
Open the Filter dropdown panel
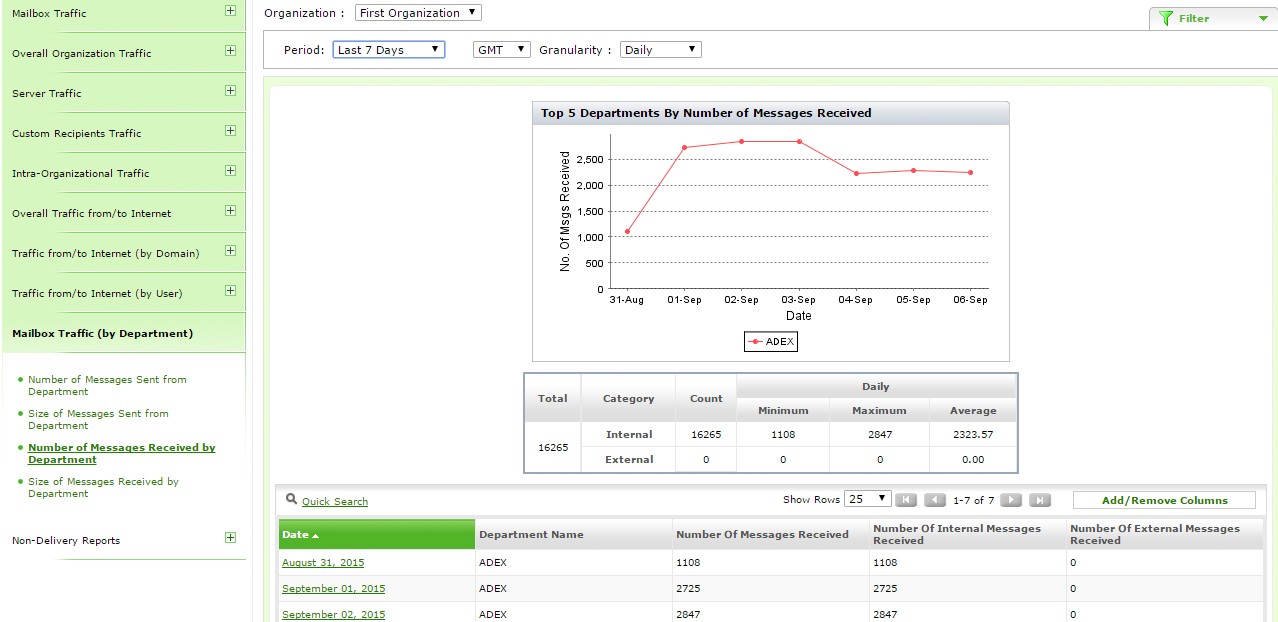tap(1212, 18)
